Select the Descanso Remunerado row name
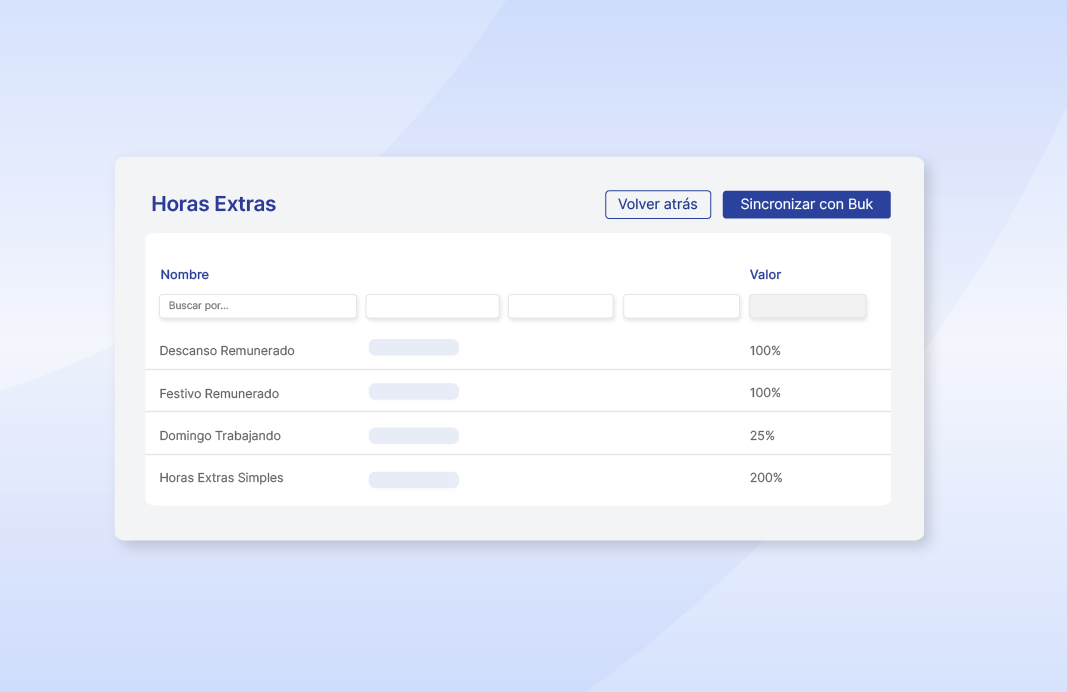The image size is (1067, 692). [x=227, y=350]
